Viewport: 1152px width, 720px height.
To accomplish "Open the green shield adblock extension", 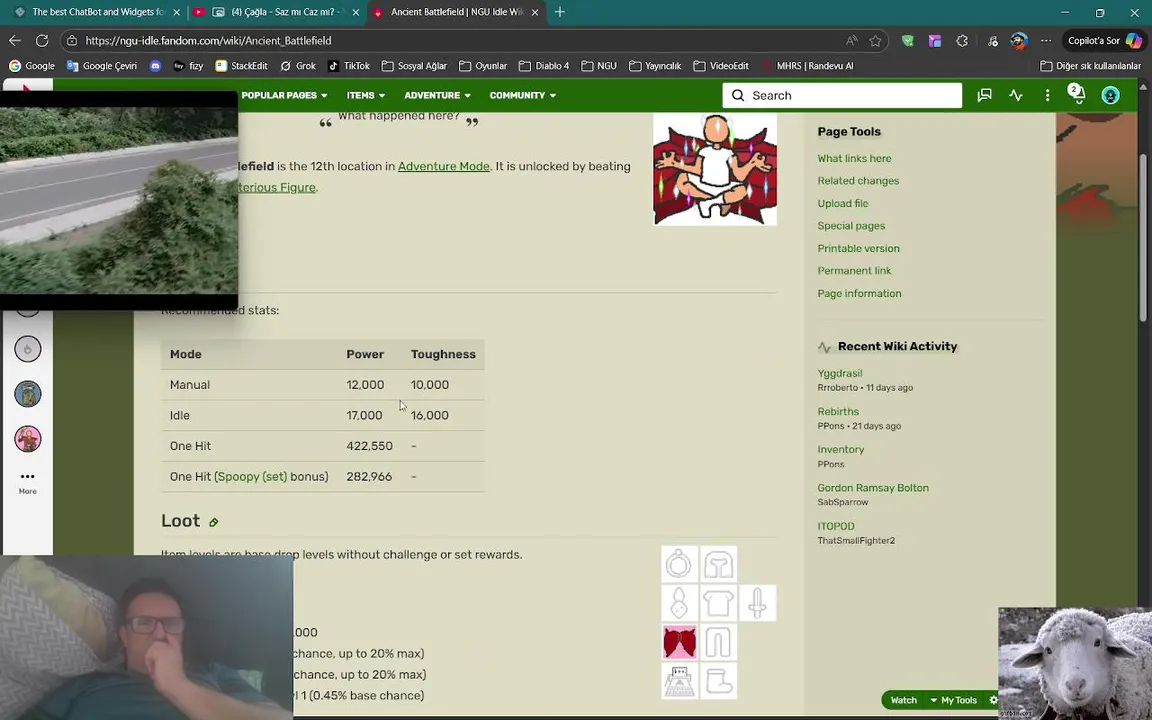I will [x=907, y=41].
